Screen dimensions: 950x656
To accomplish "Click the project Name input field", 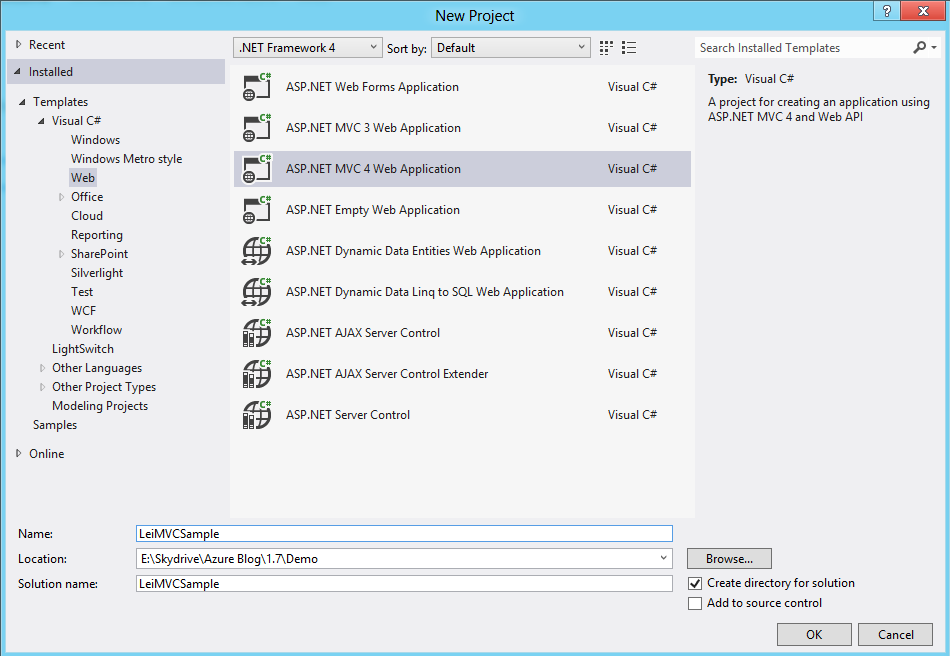I will (404, 534).
